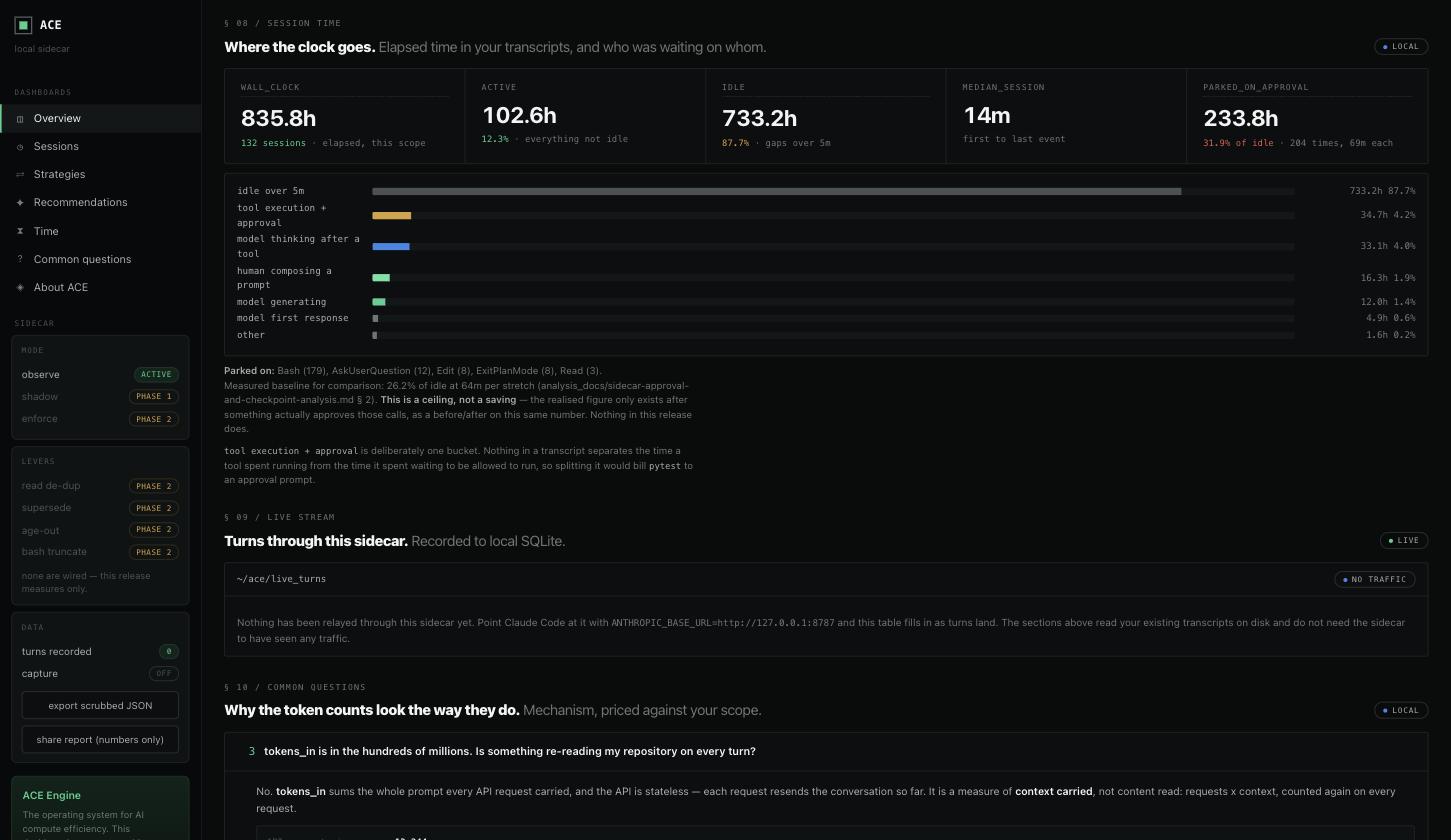
Task: Click the PHASE 1 badge beside shadow
Action: [x=154, y=396]
